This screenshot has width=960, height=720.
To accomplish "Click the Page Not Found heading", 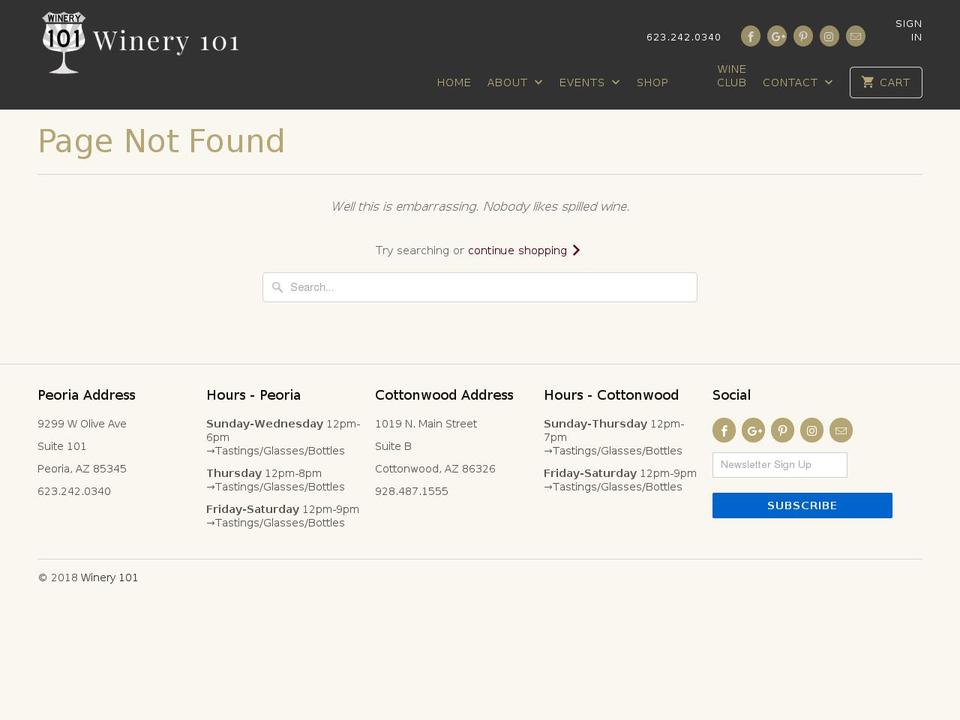I will tap(161, 141).
